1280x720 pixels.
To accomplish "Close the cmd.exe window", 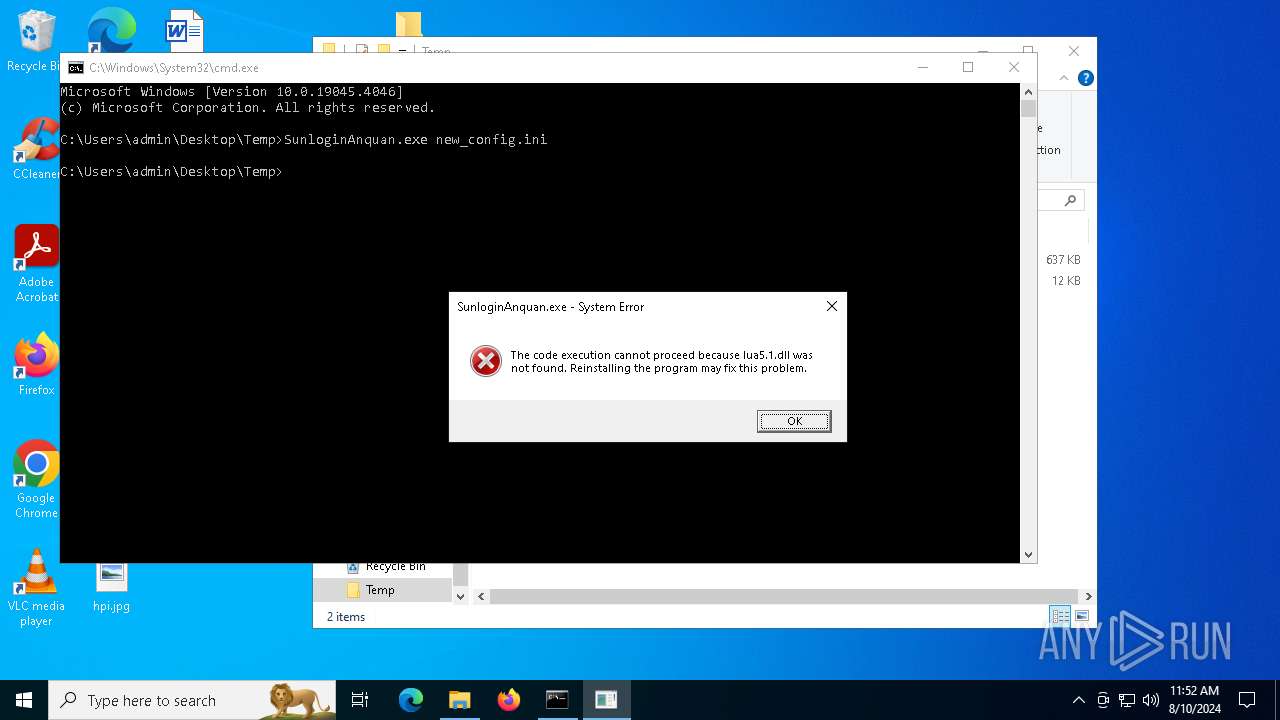I will 1014,67.
